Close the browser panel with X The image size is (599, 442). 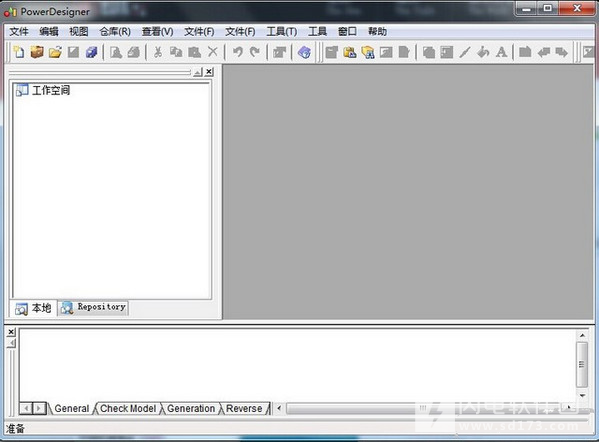(x=209, y=71)
